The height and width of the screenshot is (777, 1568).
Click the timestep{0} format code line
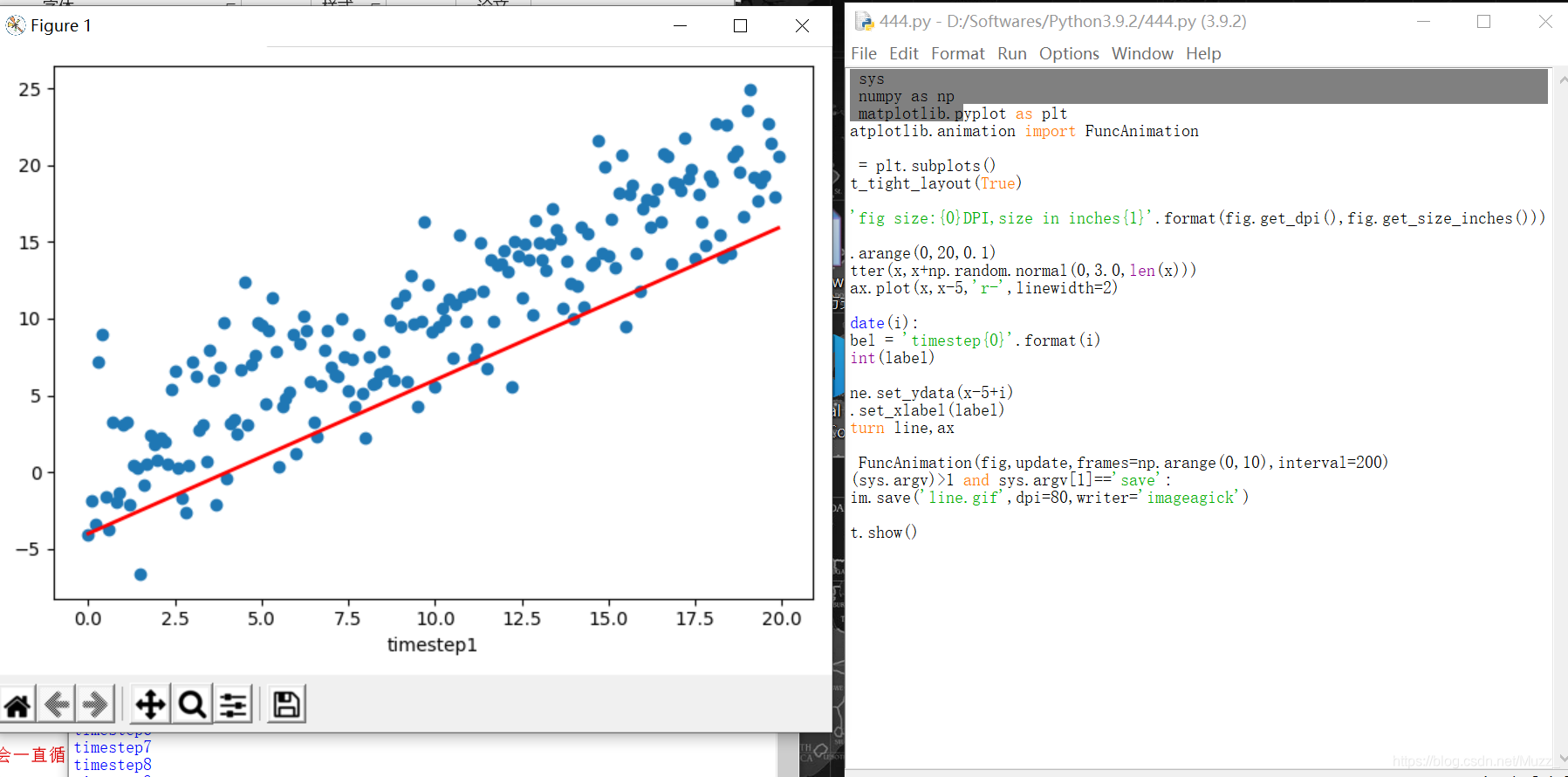click(976, 340)
